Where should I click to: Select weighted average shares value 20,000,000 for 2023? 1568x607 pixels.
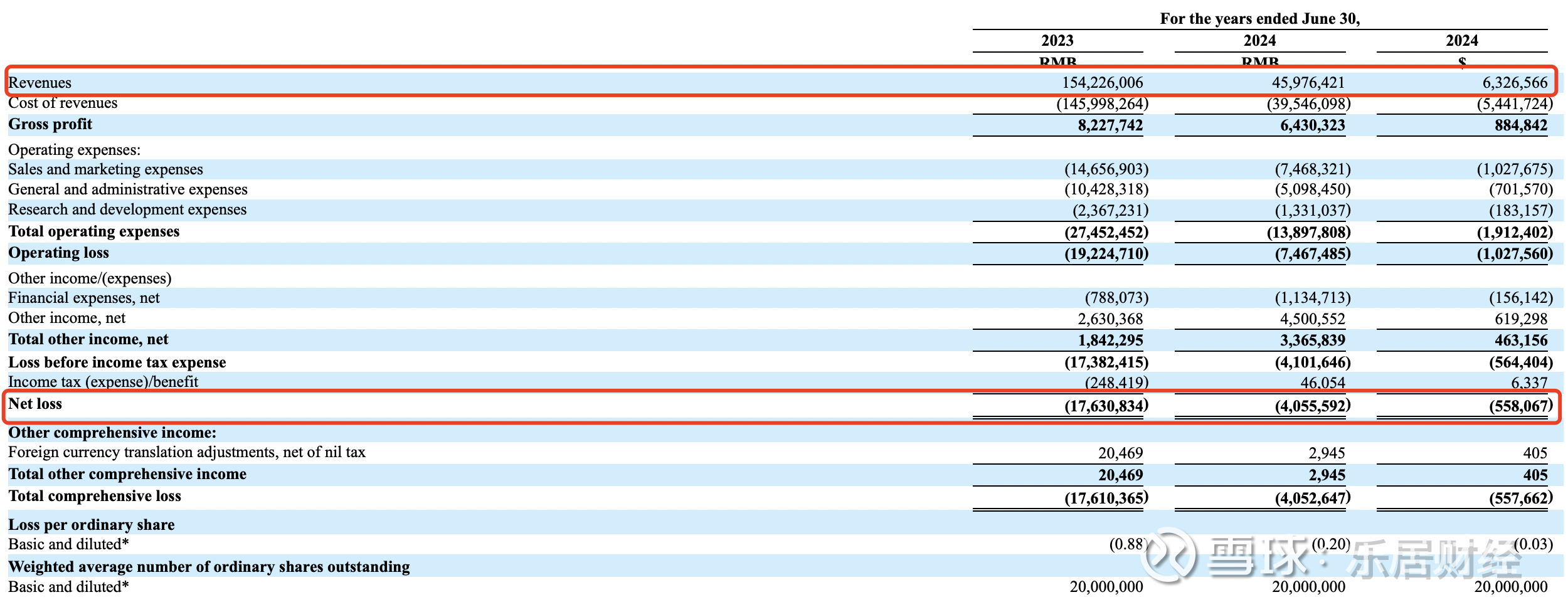click(x=1106, y=587)
